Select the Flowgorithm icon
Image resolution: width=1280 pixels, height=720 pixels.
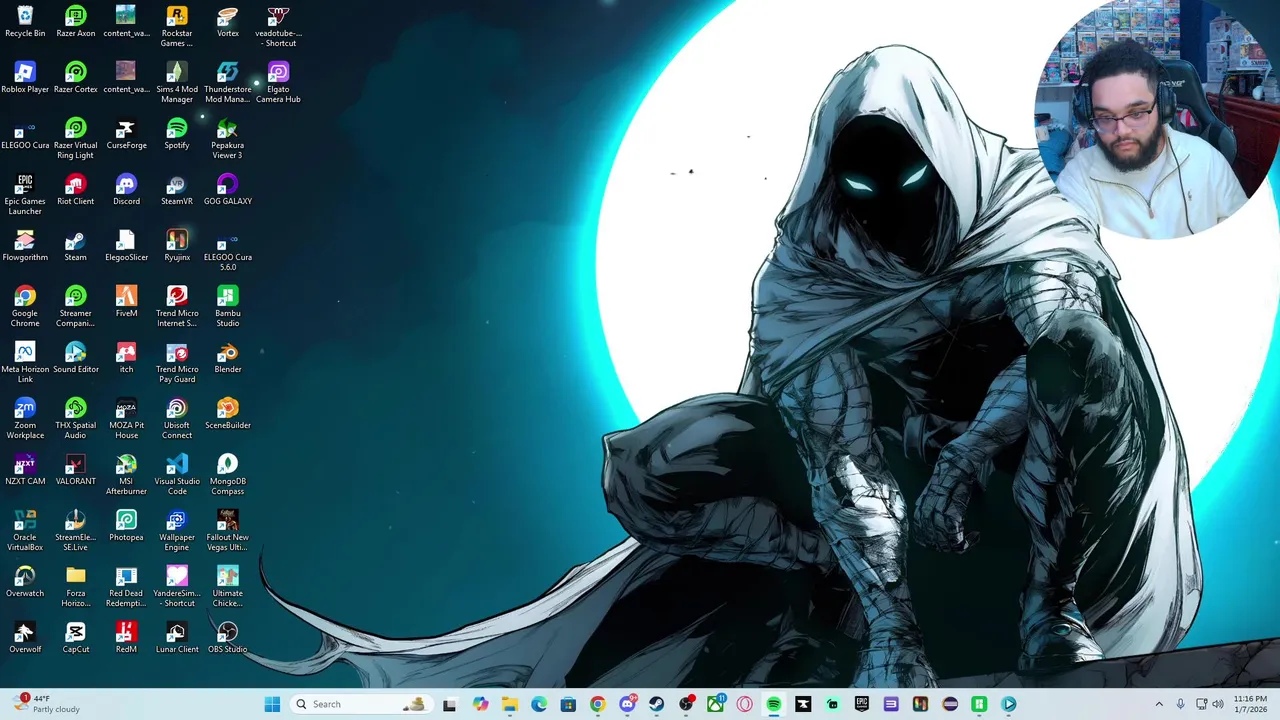click(25, 246)
